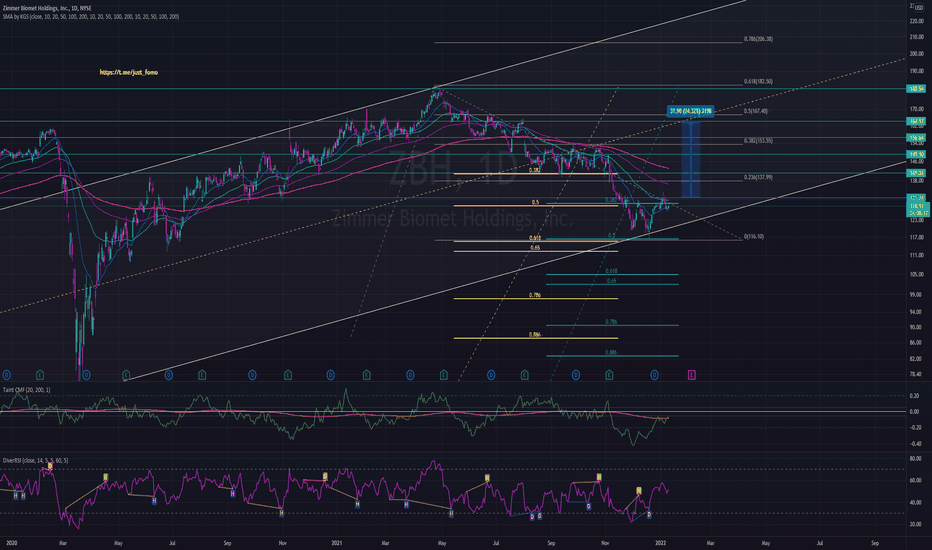Click the 200.00 price axis label
The image size is (932, 550).
[x=917, y=54]
